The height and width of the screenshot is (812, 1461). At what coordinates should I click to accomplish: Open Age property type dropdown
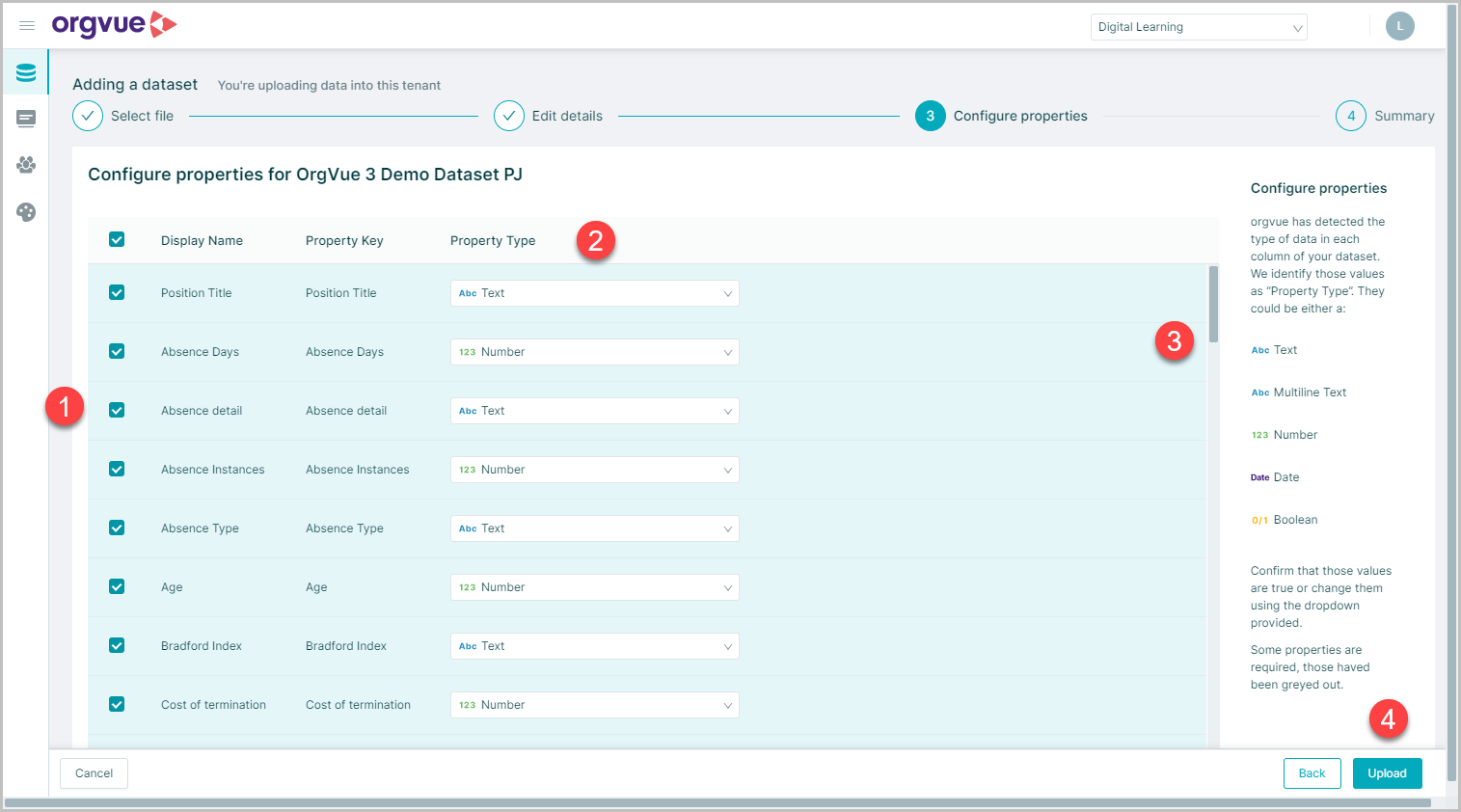[x=595, y=587]
